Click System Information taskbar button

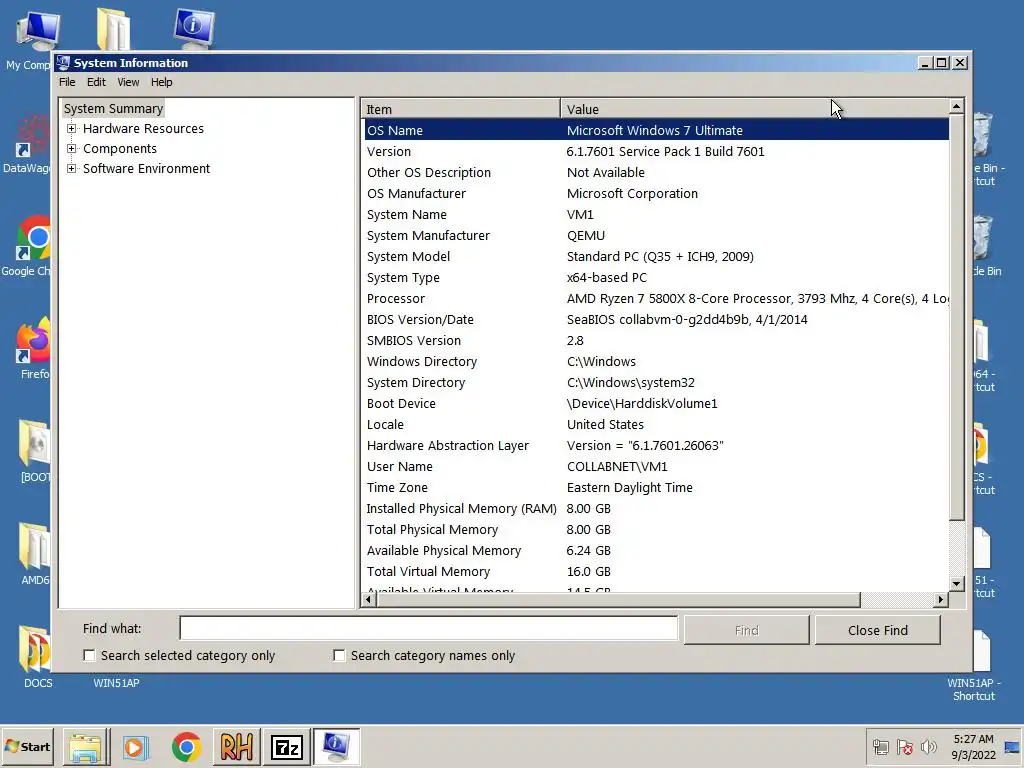click(336, 747)
